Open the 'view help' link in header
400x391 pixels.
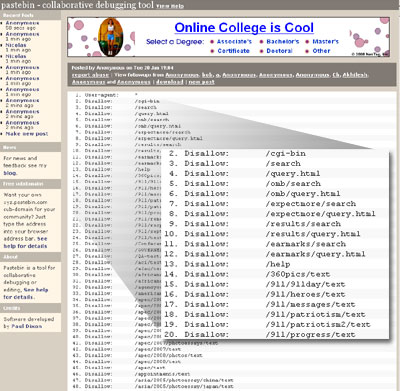coord(170,6)
